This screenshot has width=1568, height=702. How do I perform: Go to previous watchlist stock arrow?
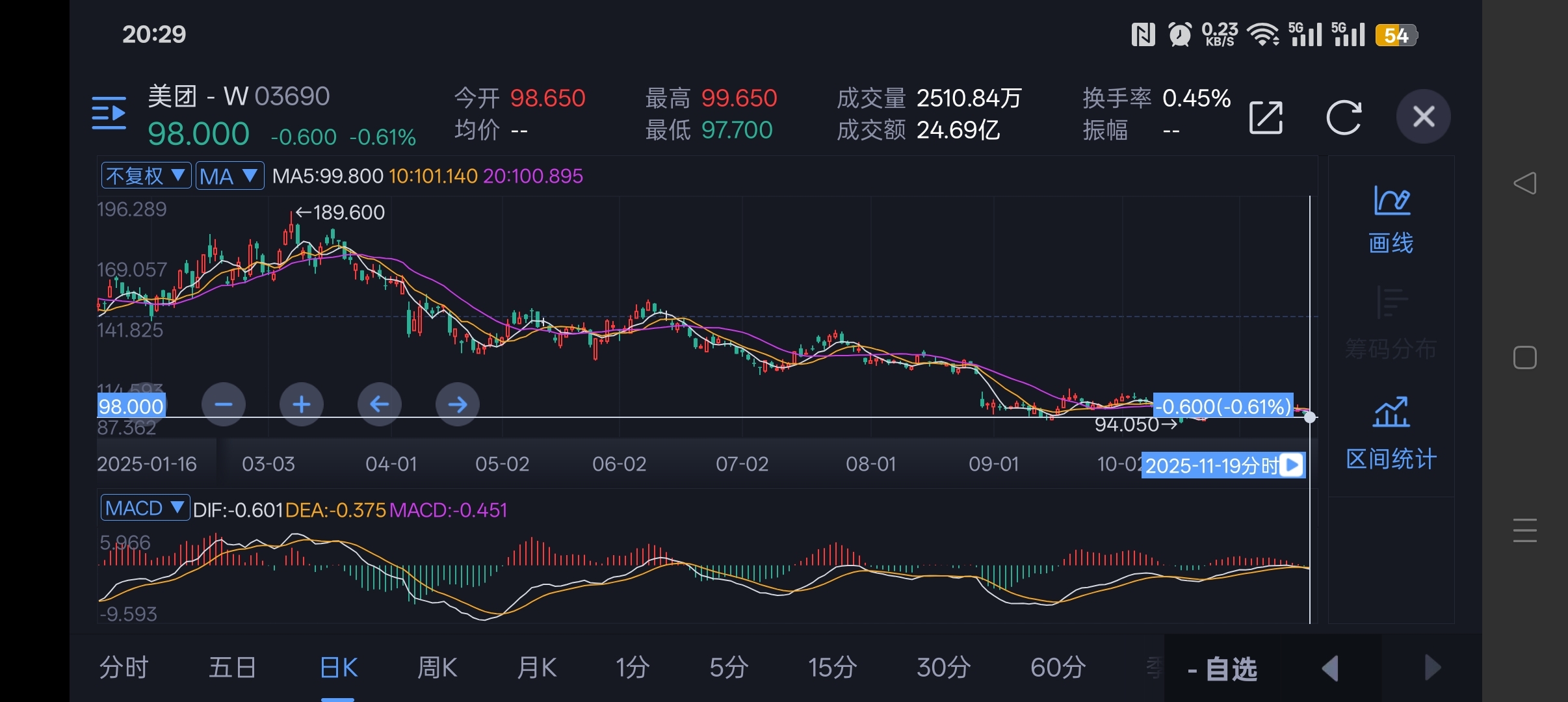[x=1331, y=668]
